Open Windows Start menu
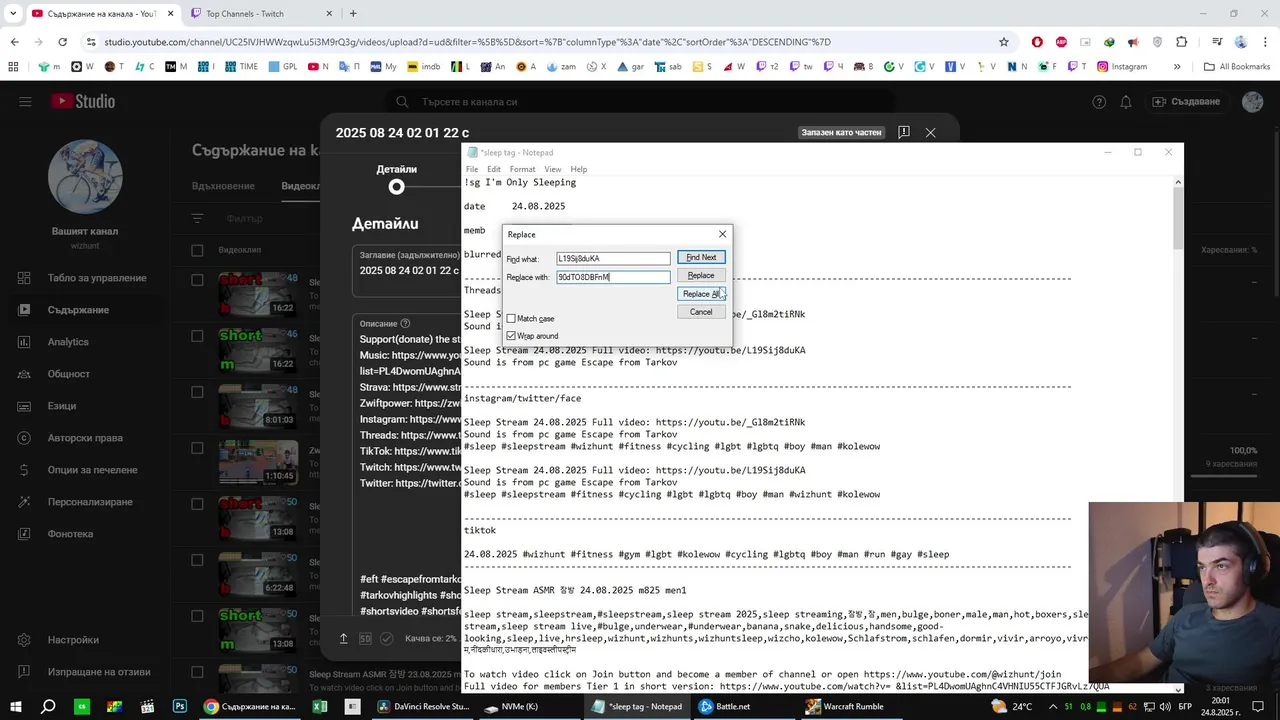Viewport: 1280px width, 720px height. pos(15,706)
